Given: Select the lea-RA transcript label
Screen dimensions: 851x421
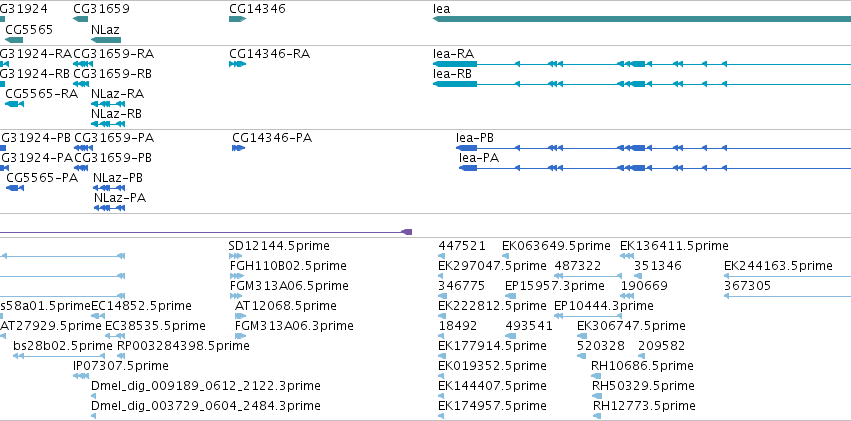Looking at the screenshot, I should coord(453,54).
